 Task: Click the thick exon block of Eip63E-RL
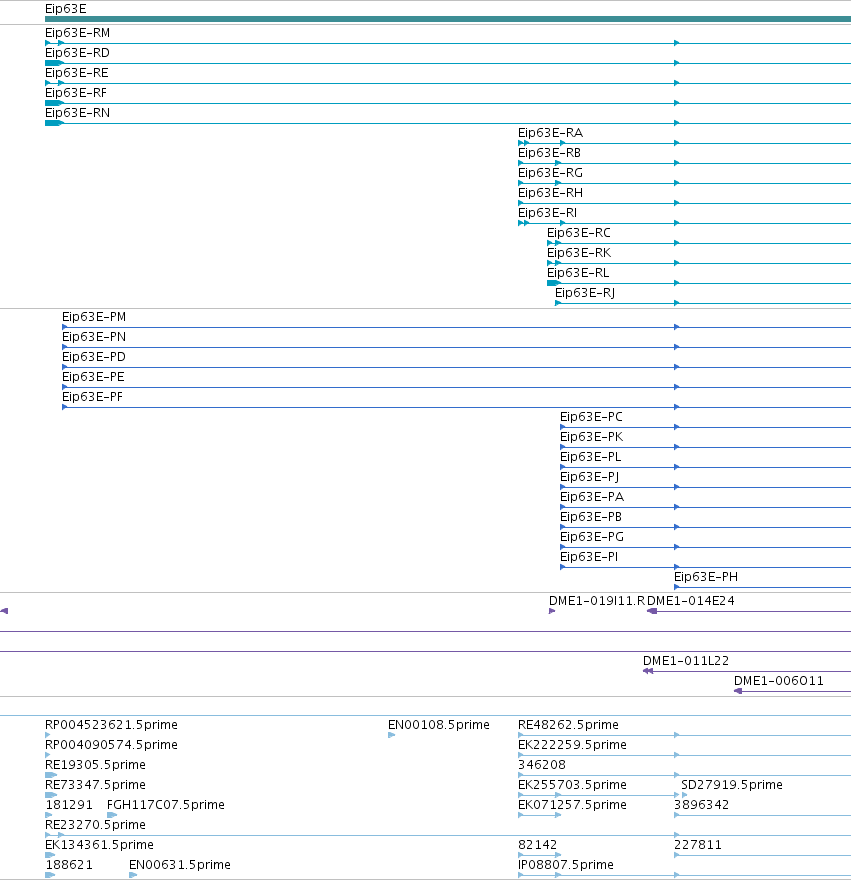(553, 283)
